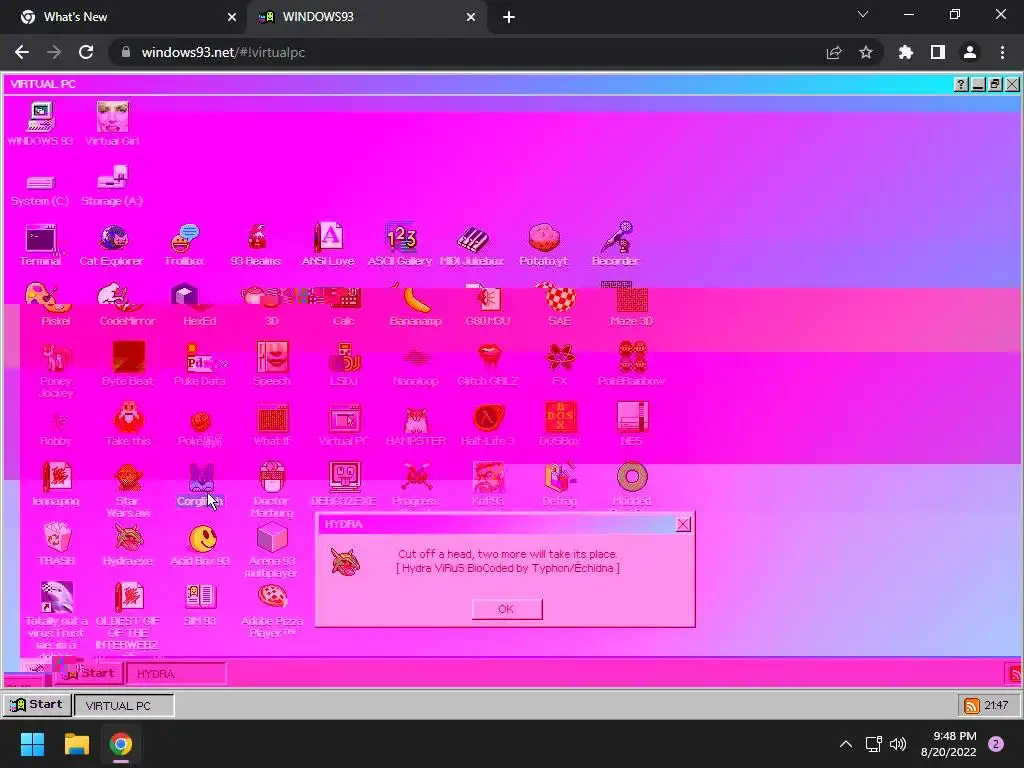Reload the page
The image size is (1024, 768).
click(86, 52)
